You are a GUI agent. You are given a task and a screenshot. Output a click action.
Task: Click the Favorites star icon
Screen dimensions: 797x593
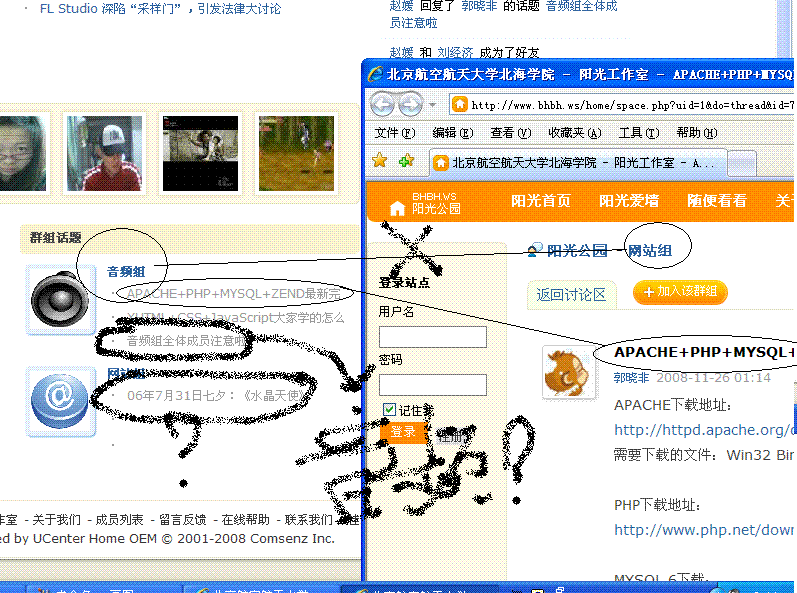pyautogui.click(x=380, y=161)
